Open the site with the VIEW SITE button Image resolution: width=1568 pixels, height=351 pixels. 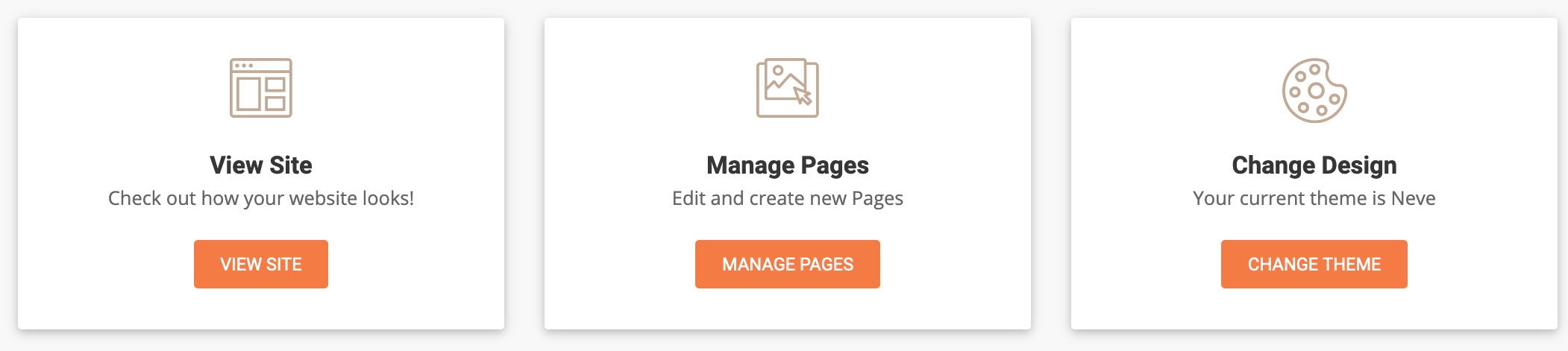click(261, 264)
